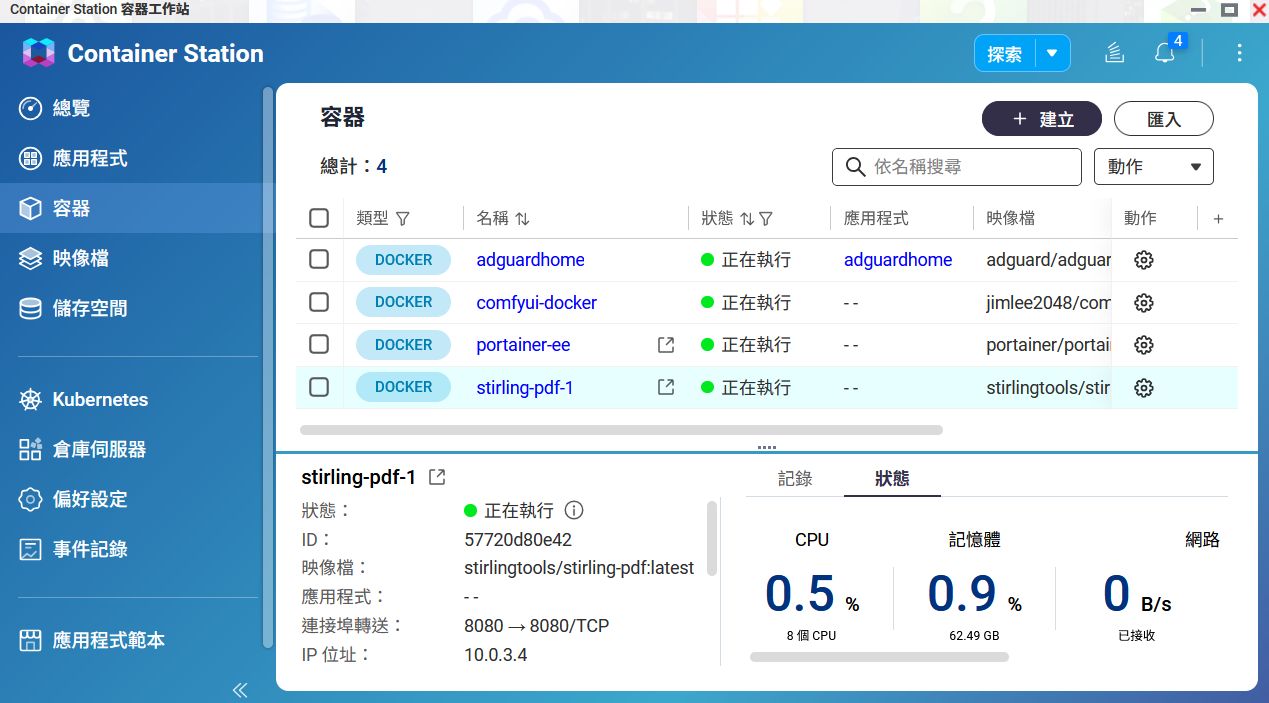
Task: Check the adguardhome row checkbox
Action: [x=319, y=259]
